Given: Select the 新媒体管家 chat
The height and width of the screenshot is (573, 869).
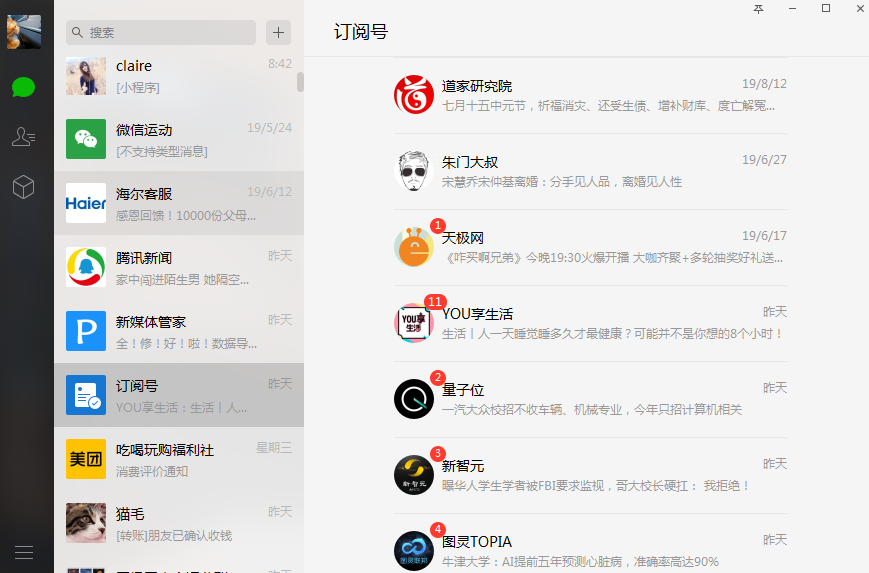Looking at the screenshot, I should (179, 332).
